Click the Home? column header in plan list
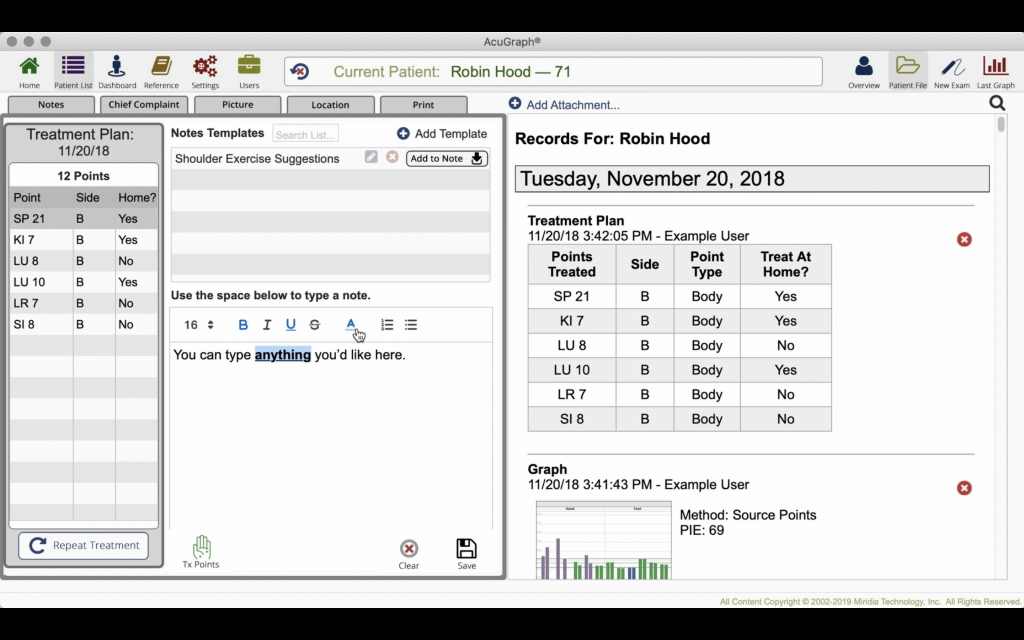 (x=136, y=197)
